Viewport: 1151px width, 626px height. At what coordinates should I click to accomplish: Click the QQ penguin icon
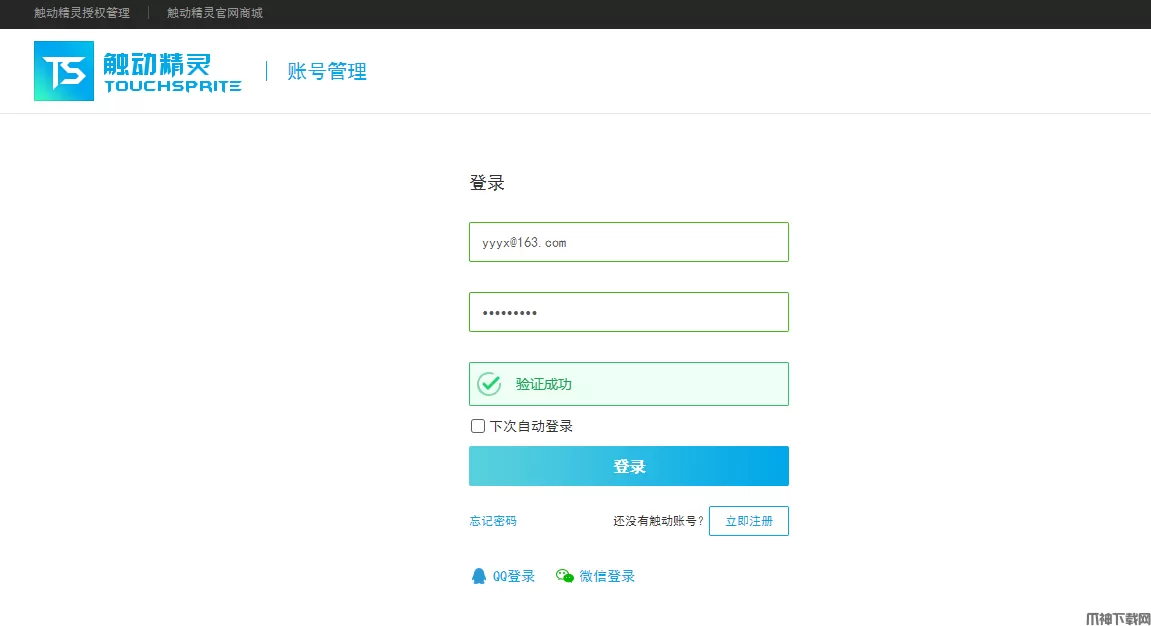tap(479, 576)
